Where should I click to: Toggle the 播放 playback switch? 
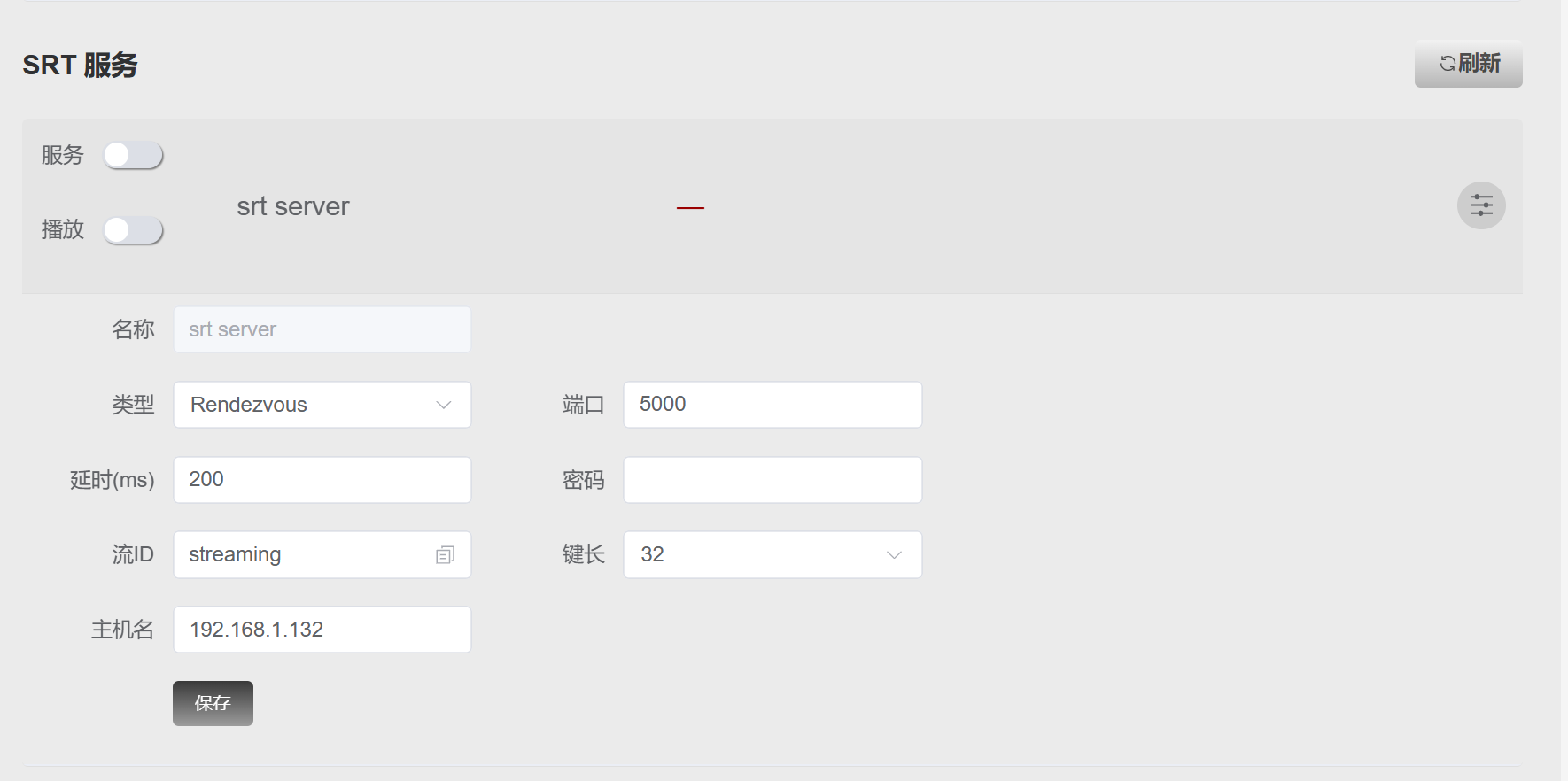click(x=133, y=230)
